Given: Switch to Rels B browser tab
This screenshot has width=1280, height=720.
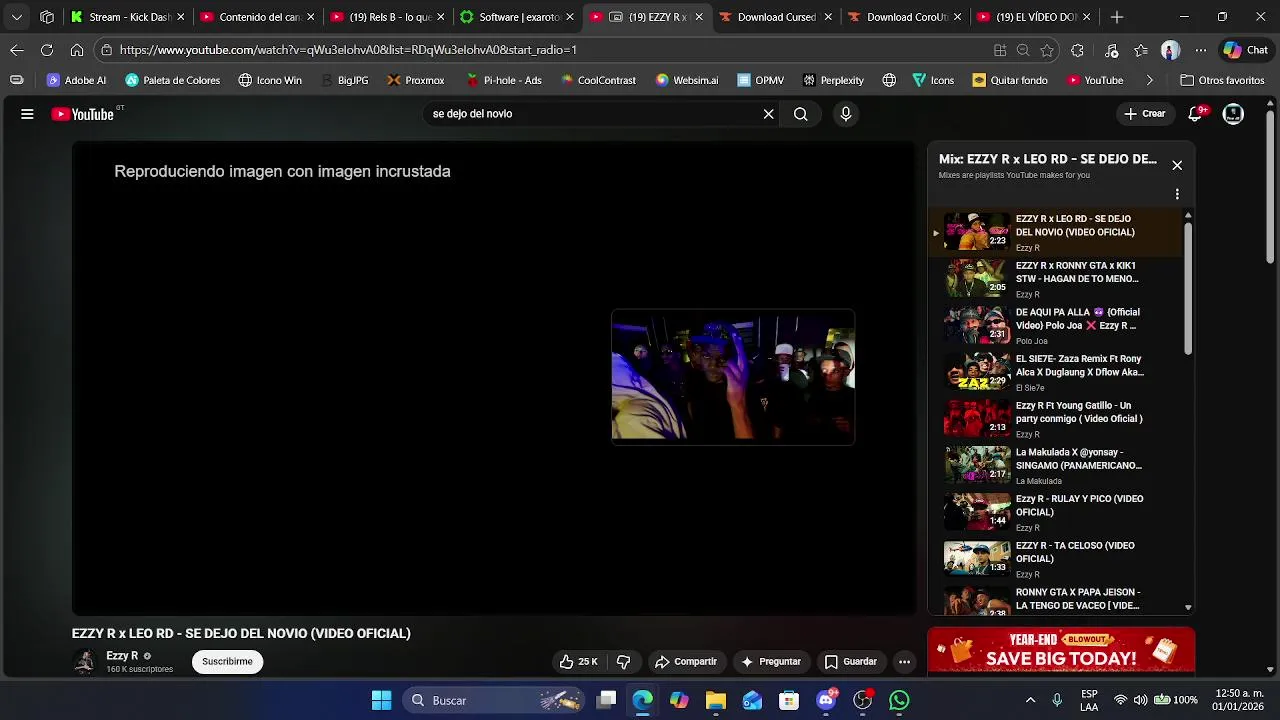Looking at the screenshot, I should pos(387,17).
